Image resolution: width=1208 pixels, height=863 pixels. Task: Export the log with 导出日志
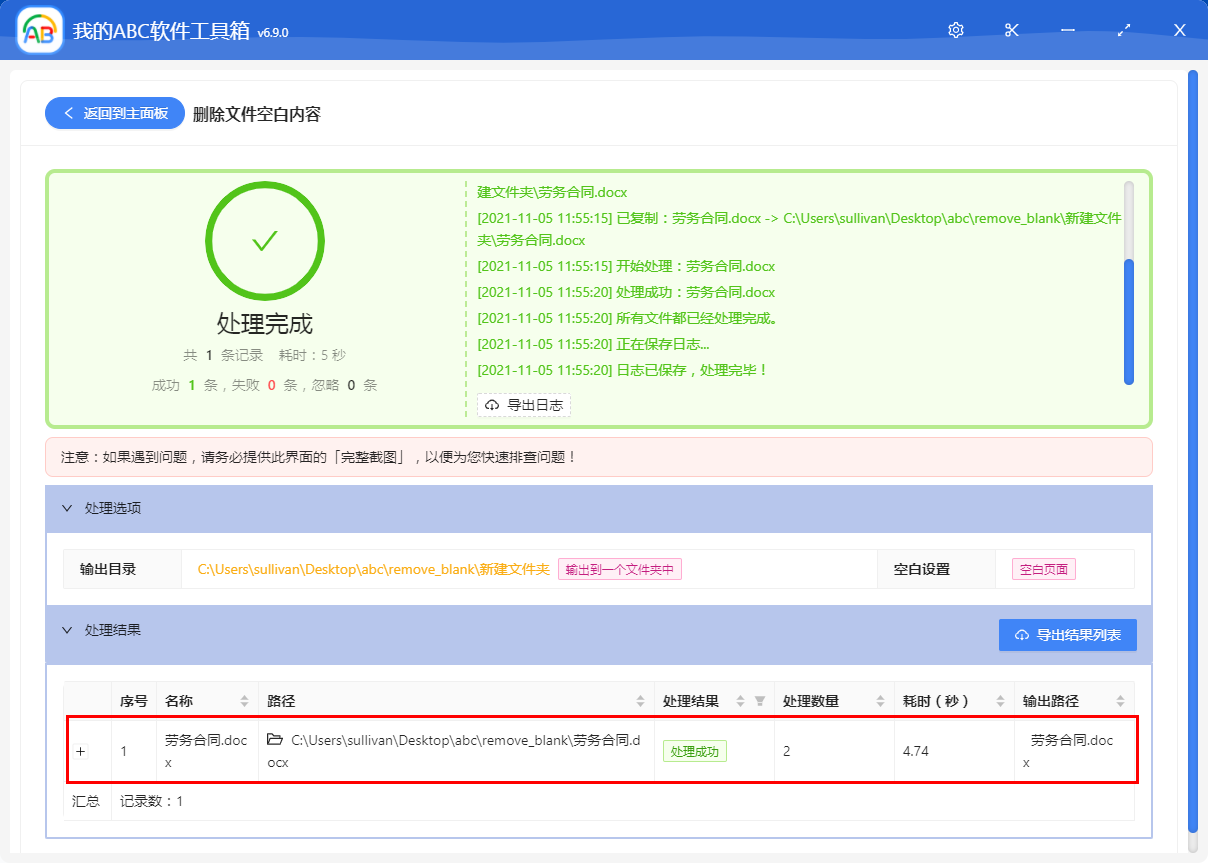pos(524,405)
